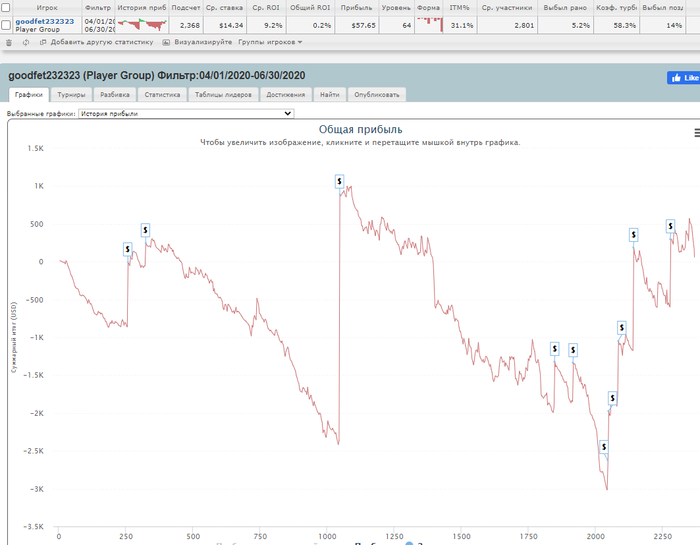Click the 31.1% ITM value
This screenshot has width=700, height=545.
[462, 25]
